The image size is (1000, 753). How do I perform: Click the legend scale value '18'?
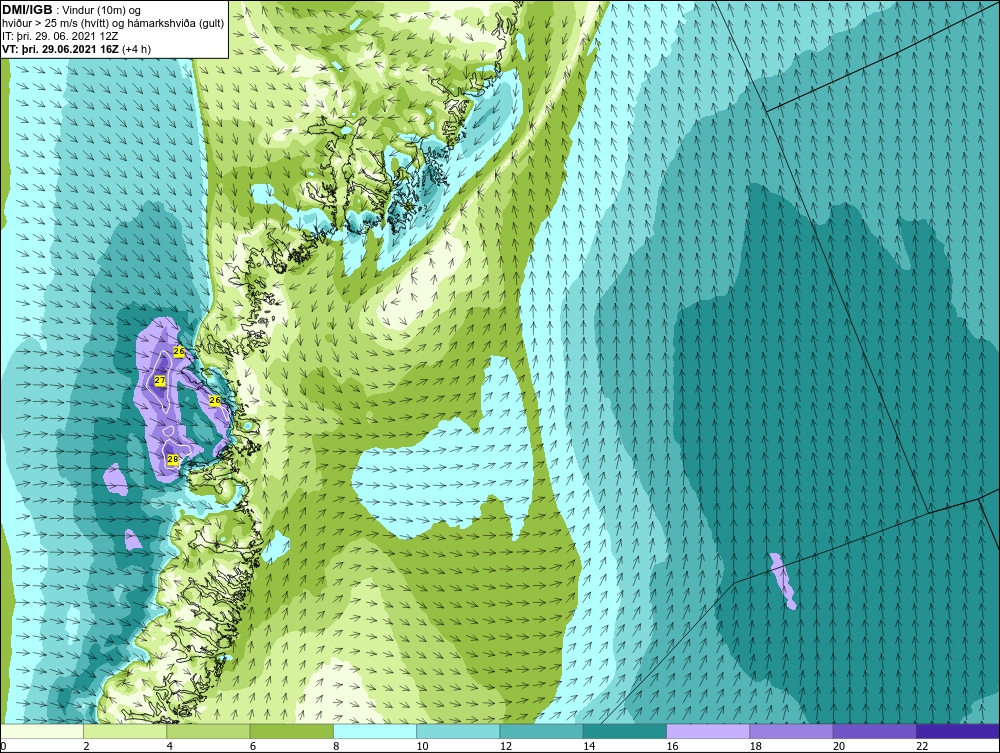tap(754, 747)
